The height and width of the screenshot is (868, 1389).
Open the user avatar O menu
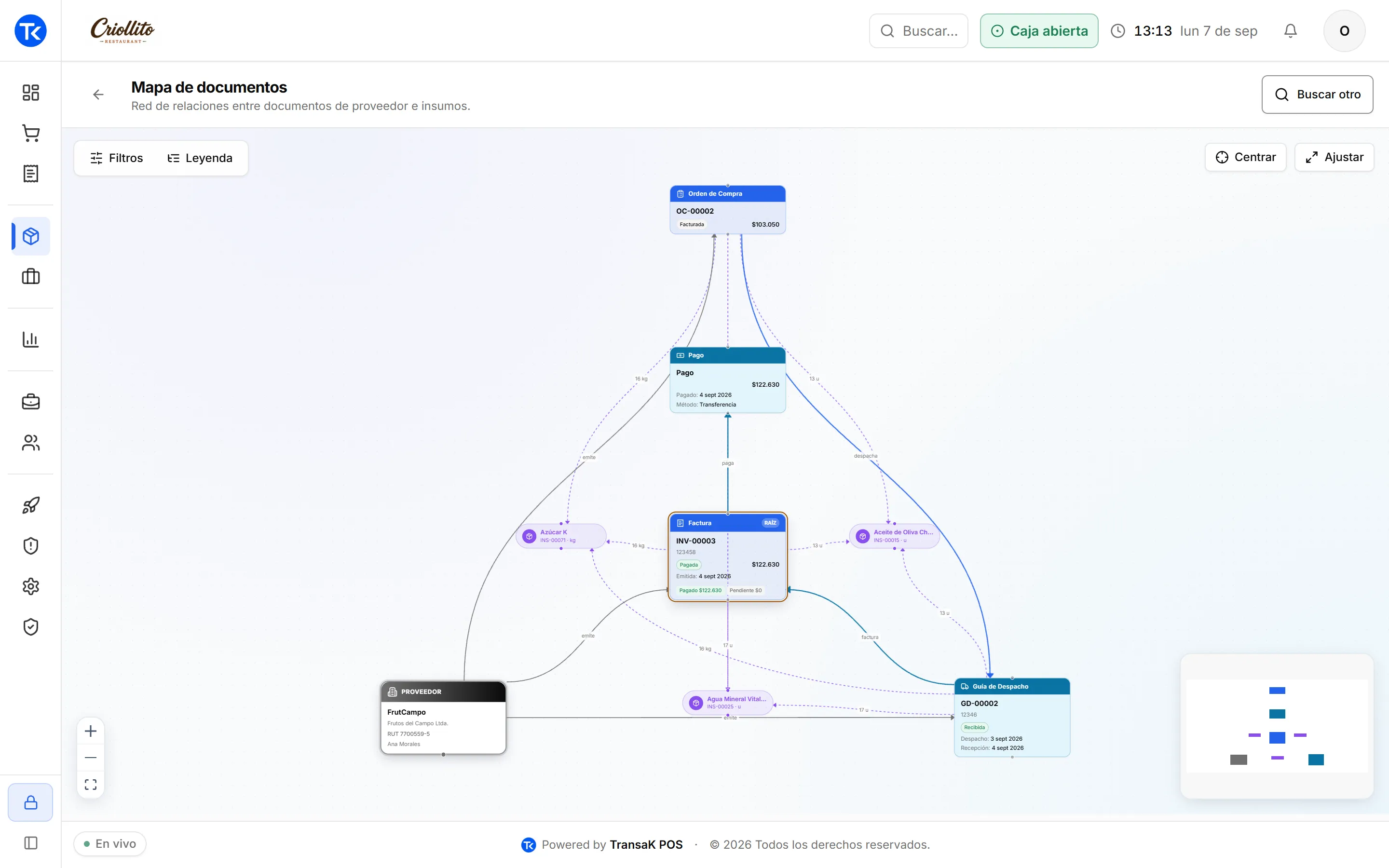[1344, 31]
